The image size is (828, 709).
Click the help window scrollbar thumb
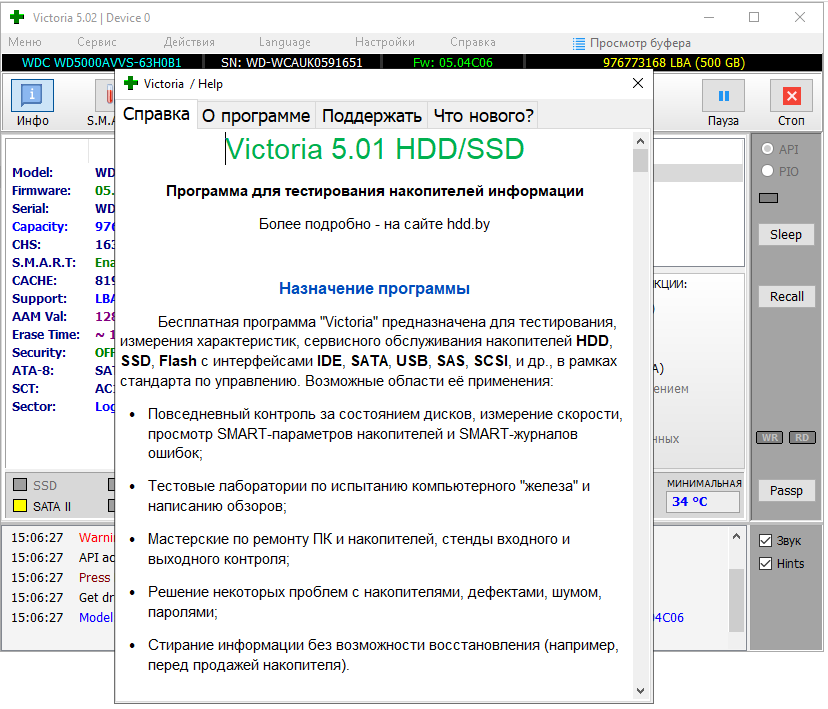click(640, 160)
